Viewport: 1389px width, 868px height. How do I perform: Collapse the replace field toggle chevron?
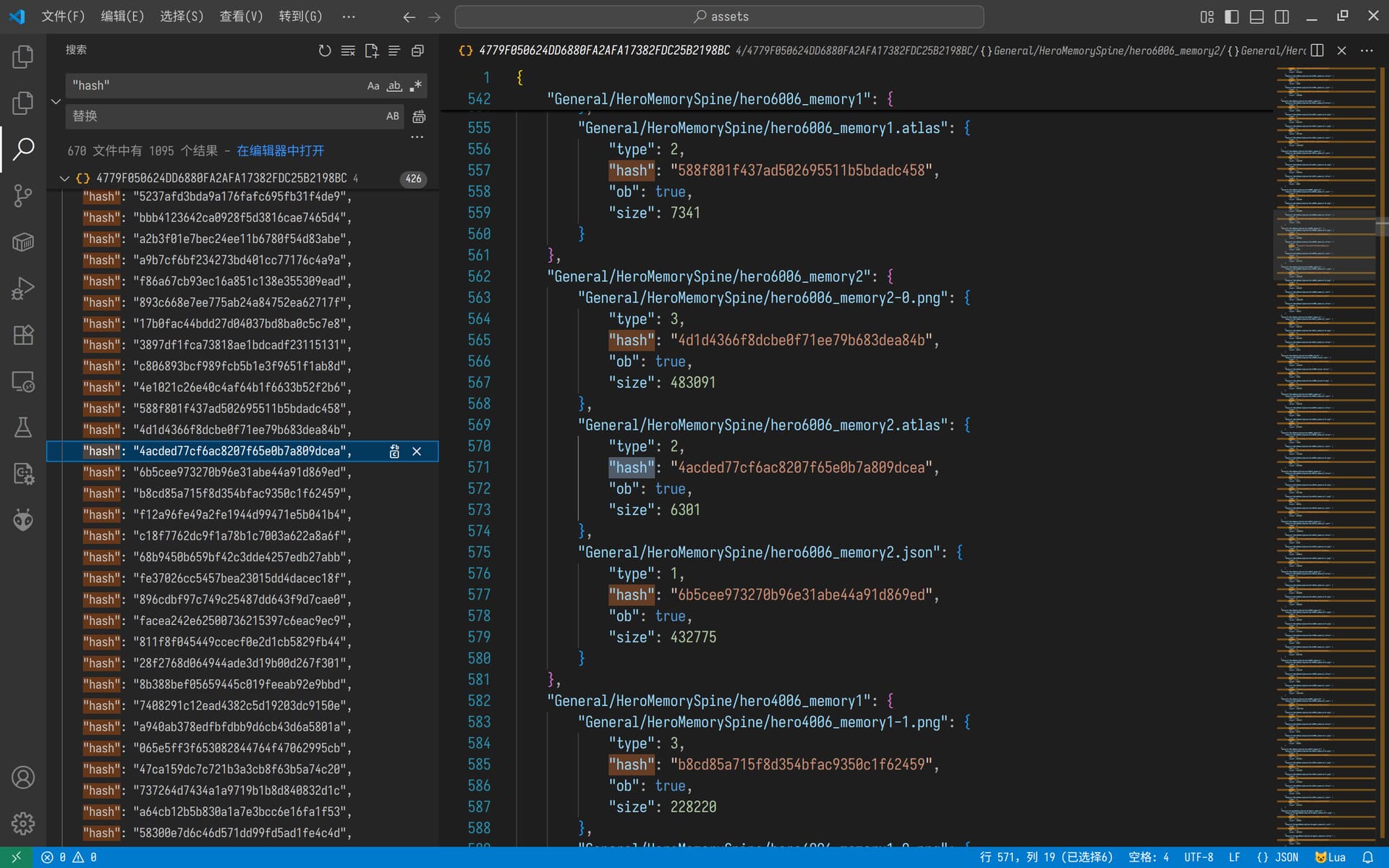(x=56, y=101)
